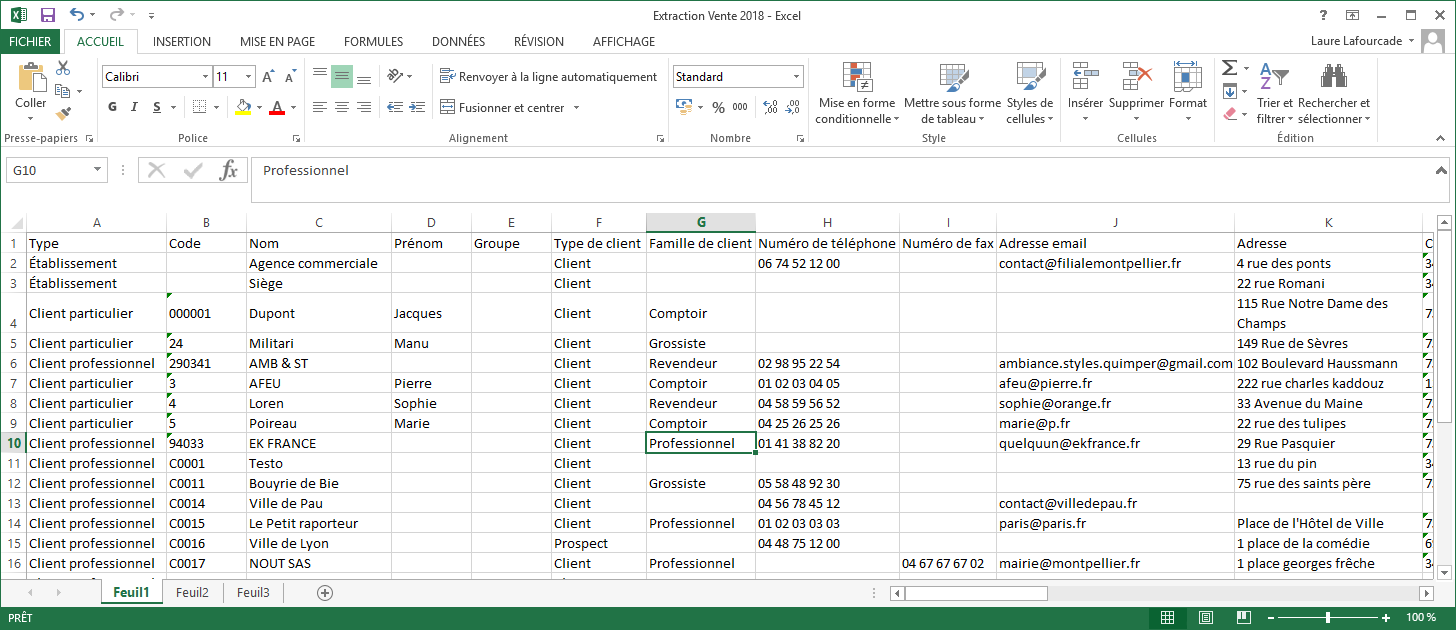Select the Format Painter brush icon

[63, 114]
